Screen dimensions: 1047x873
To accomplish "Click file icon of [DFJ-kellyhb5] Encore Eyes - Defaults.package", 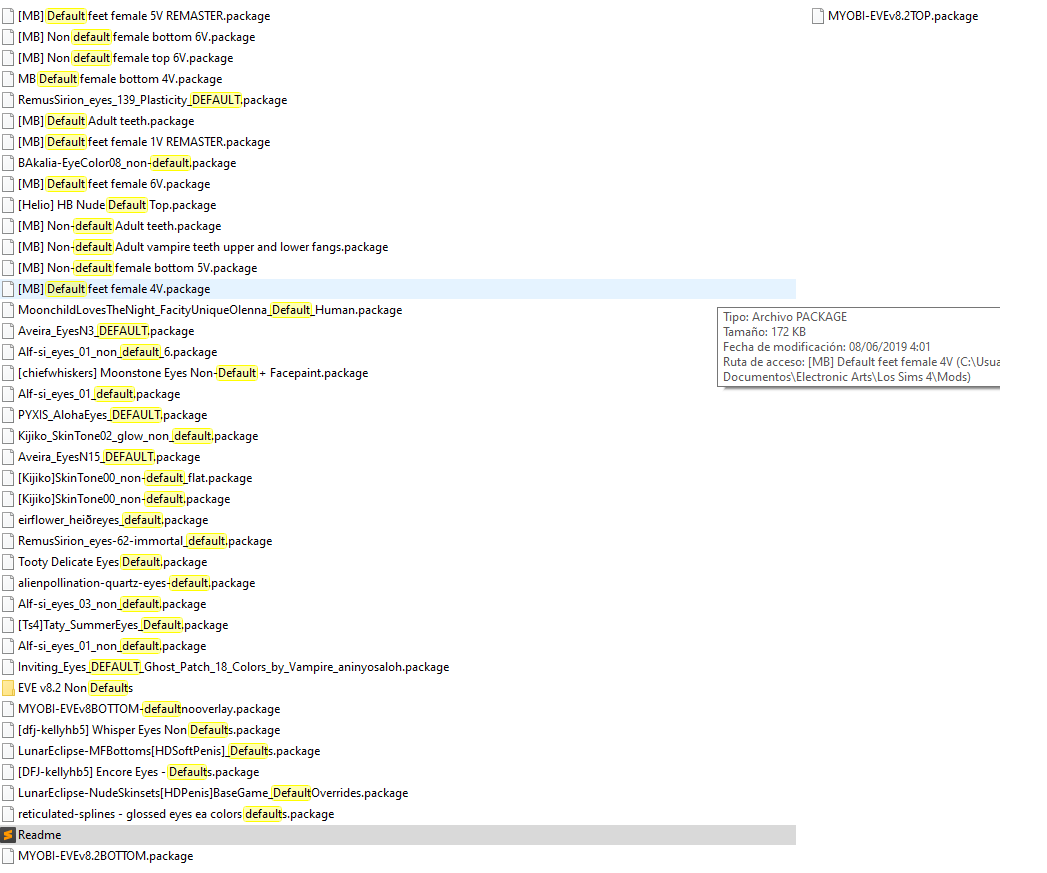I will tap(8, 772).
